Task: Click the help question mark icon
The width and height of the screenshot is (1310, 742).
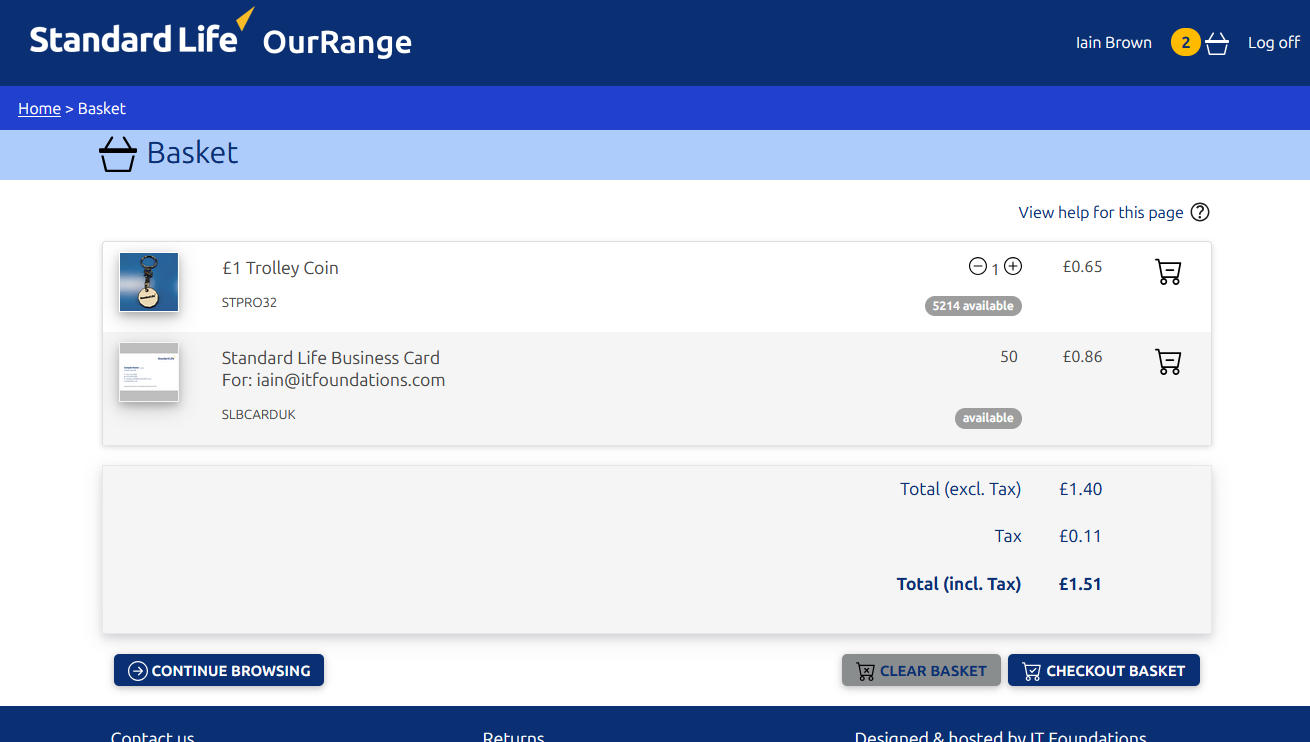Action: click(x=1200, y=212)
